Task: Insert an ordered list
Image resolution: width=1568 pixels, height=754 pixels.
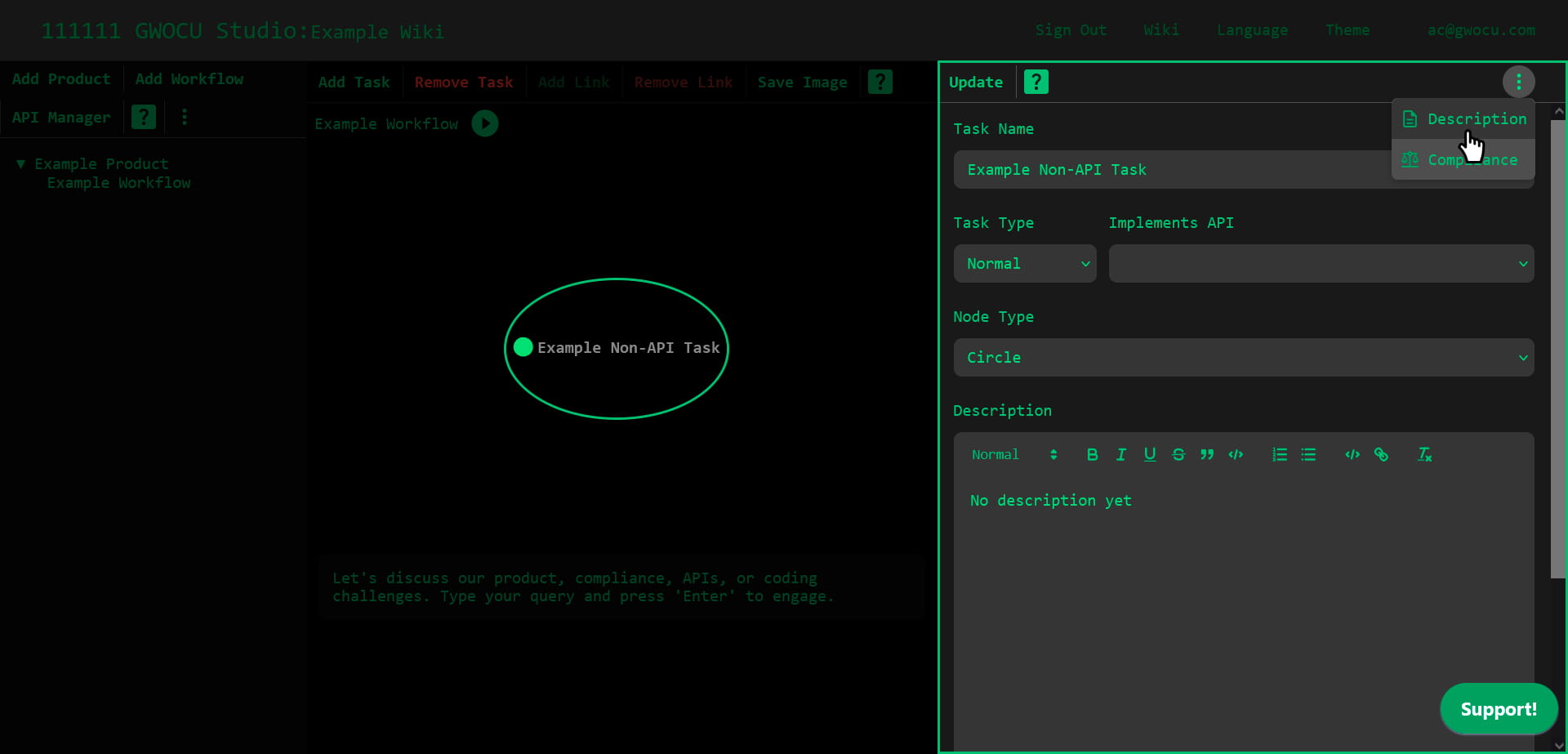Action: pos(1280,454)
